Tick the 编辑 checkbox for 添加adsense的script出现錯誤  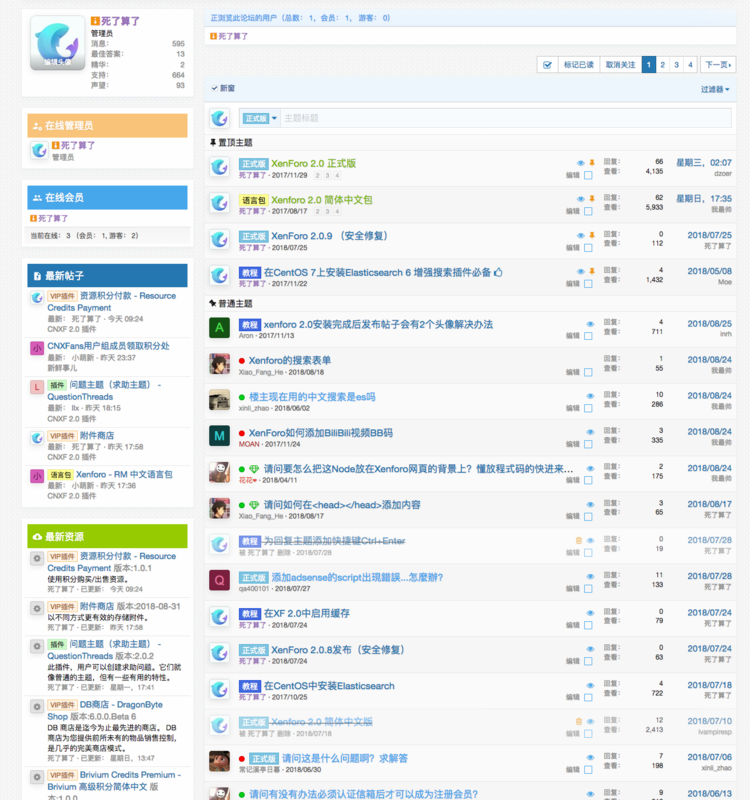click(588, 589)
